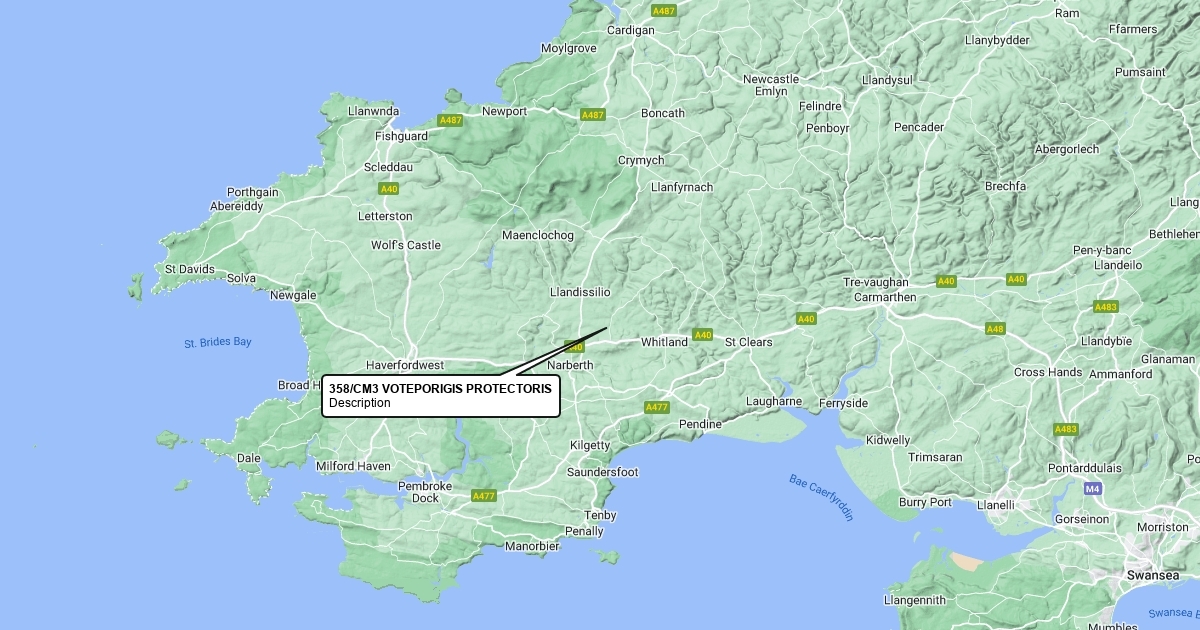Click the A483 shield above Llandybie
This screenshot has width=1200, height=630.
click(x=1106, y=307)
